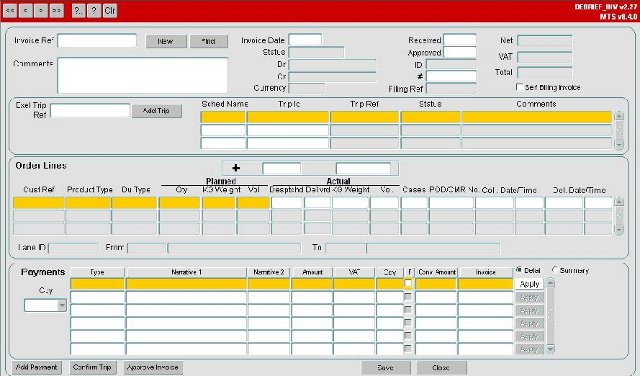Screen dimensions: 640x376
Task: Click into the Invoice Ref field
Action: [97, 40]
